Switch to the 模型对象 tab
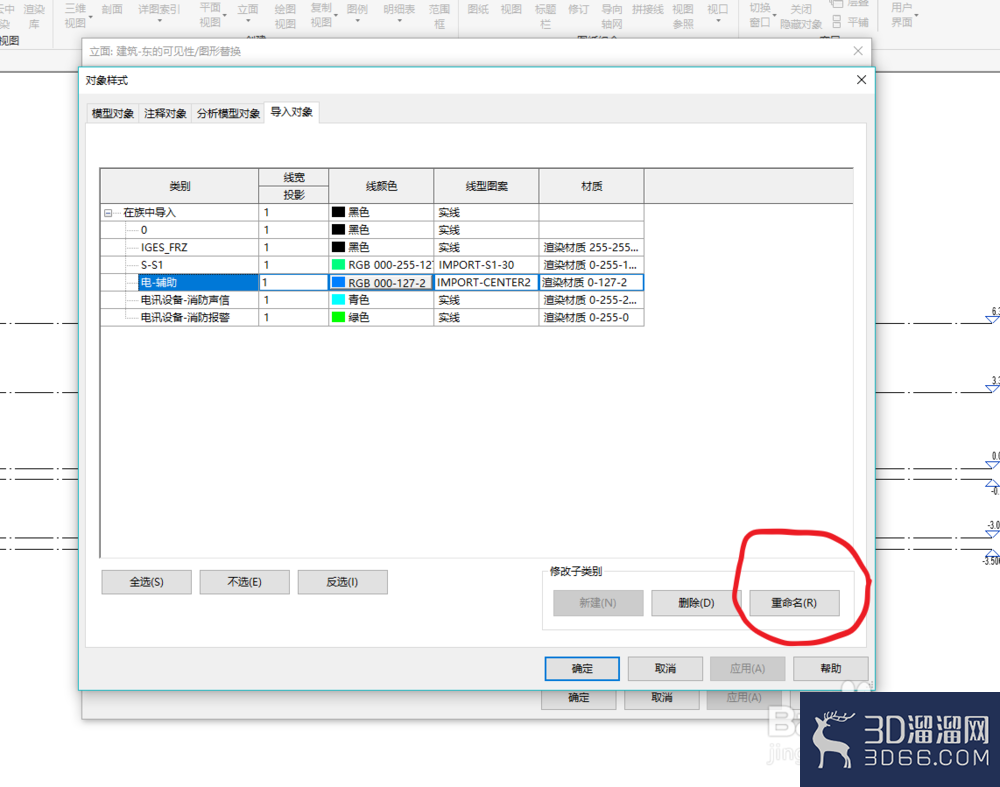 (x=113, y=114)
